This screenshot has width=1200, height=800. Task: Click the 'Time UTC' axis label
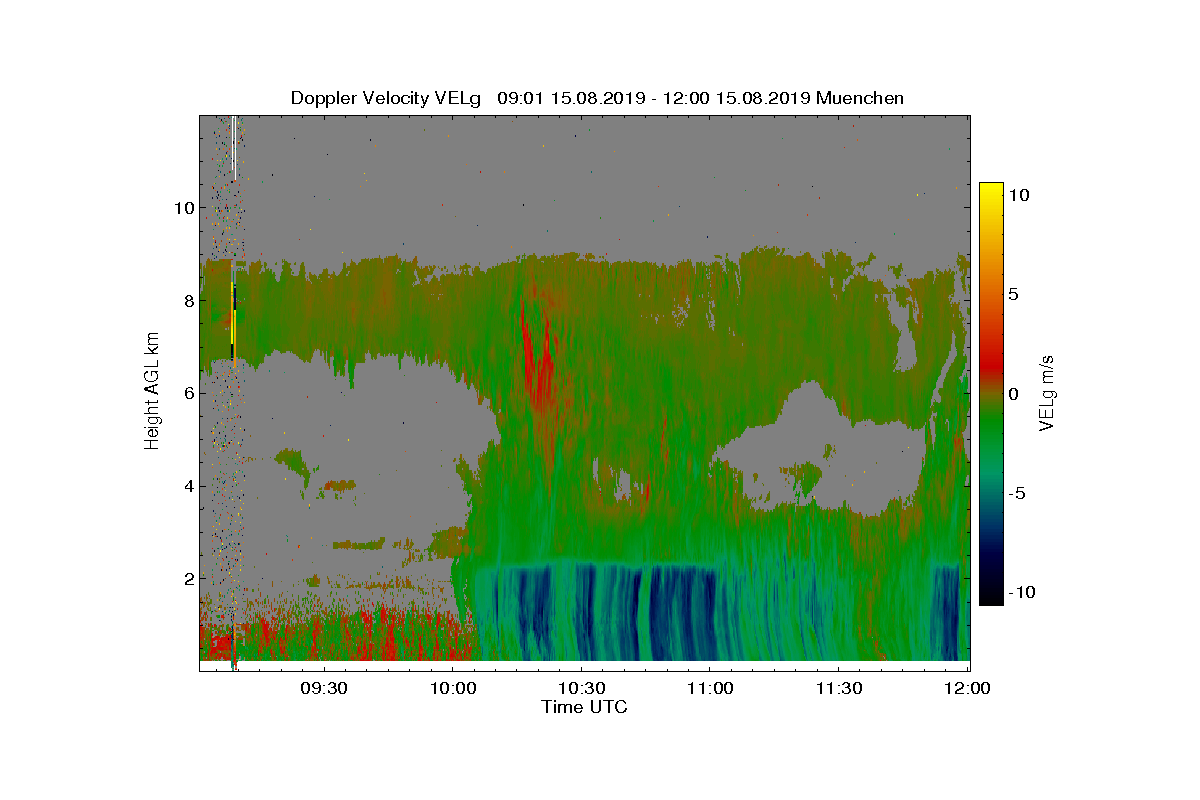tap(584, 707)
